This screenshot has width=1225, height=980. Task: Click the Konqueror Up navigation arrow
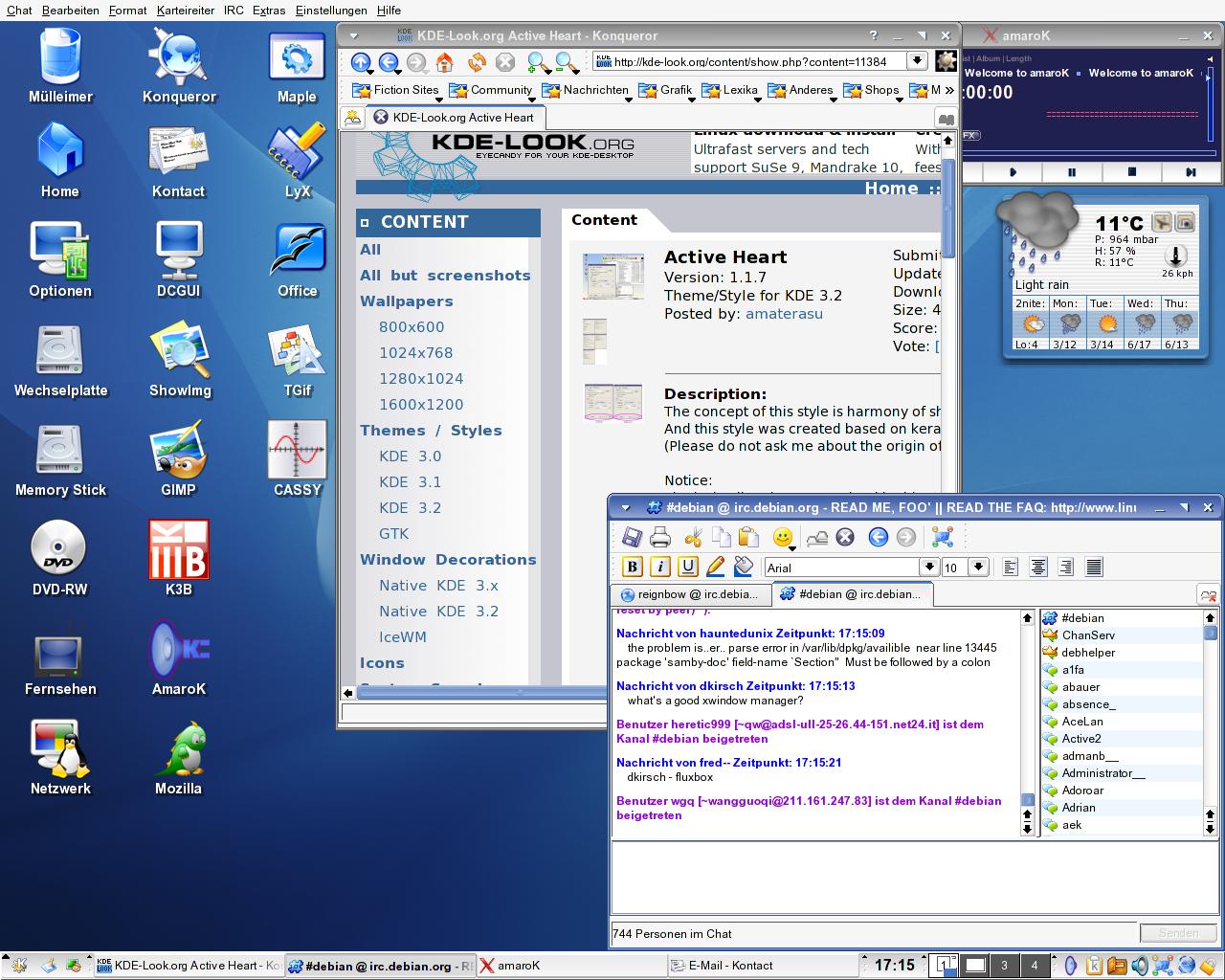(361, 62)
